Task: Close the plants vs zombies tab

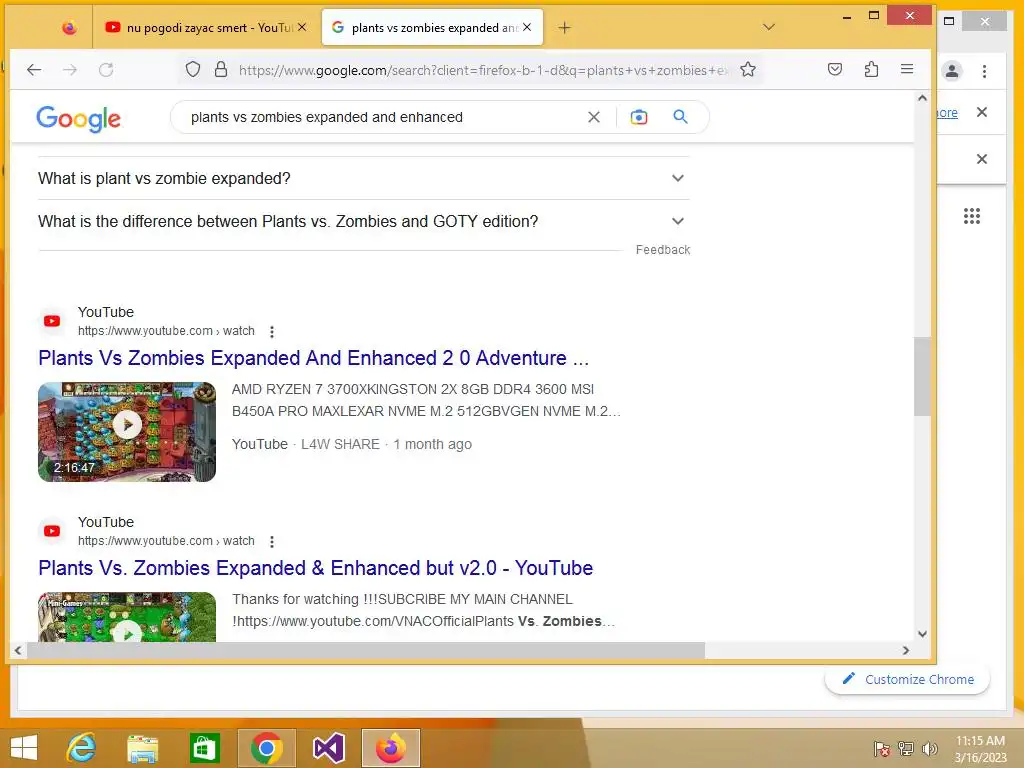Action: click(x=527, y=27)
